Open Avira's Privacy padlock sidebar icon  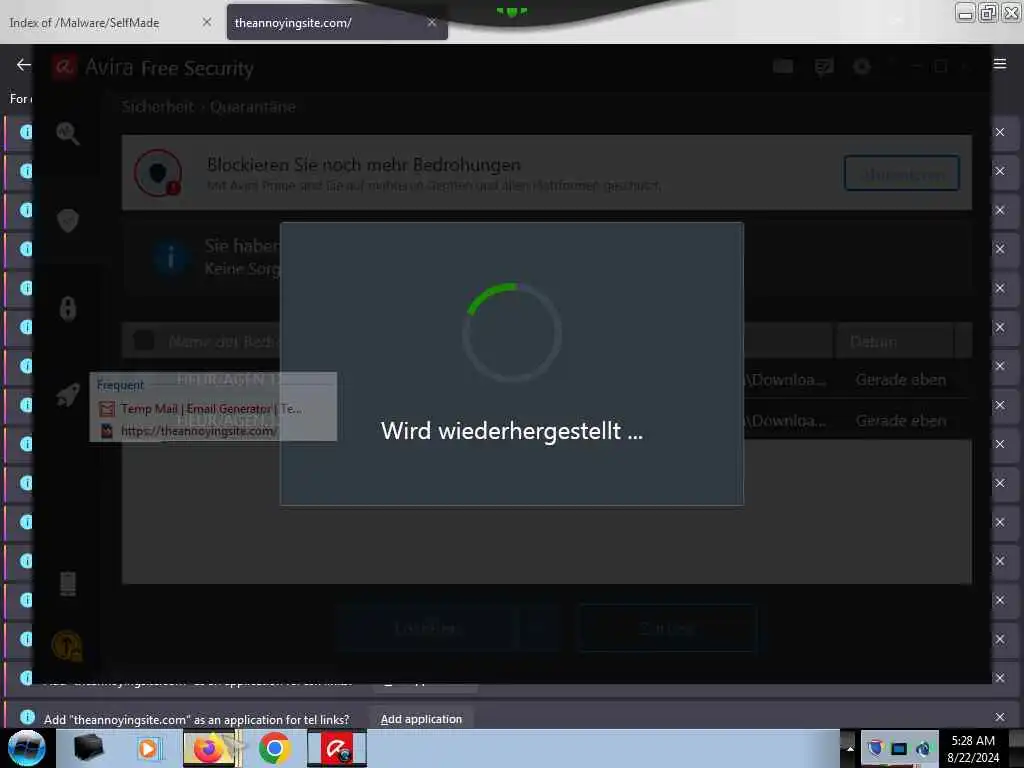pyautogui.click(x=68, y=308)
